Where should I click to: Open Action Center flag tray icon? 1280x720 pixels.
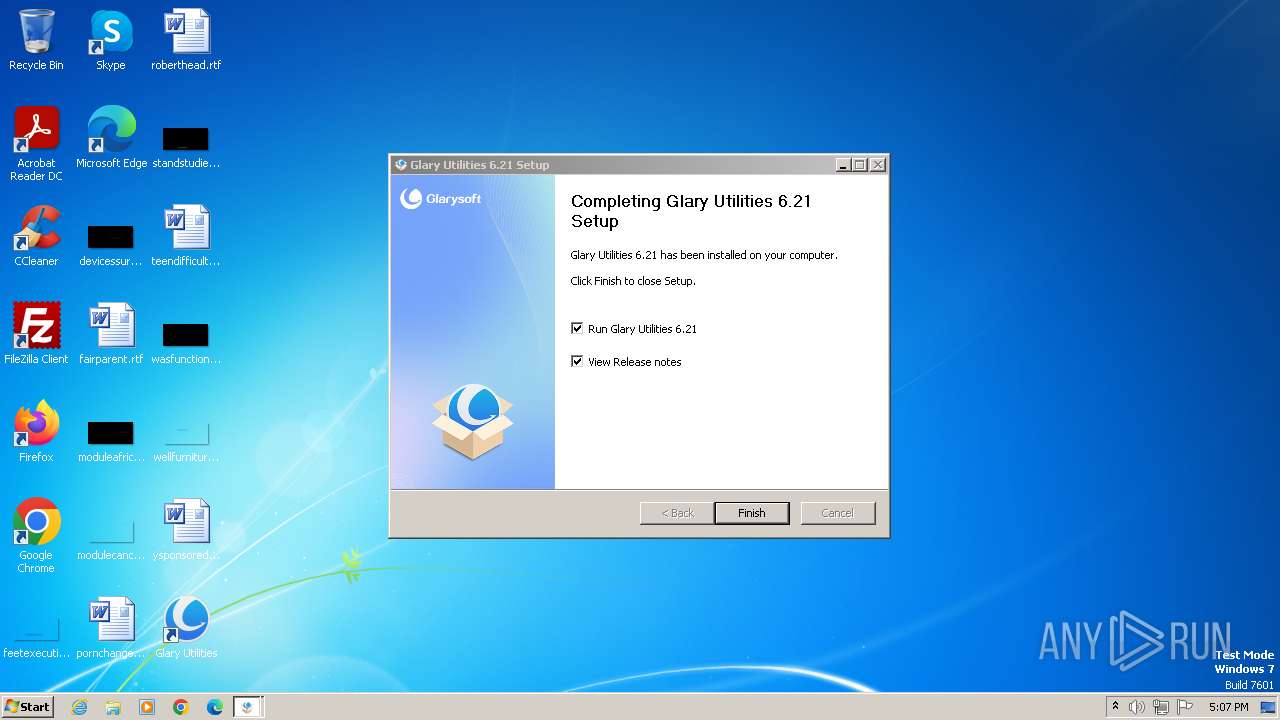coord(1185,707)
